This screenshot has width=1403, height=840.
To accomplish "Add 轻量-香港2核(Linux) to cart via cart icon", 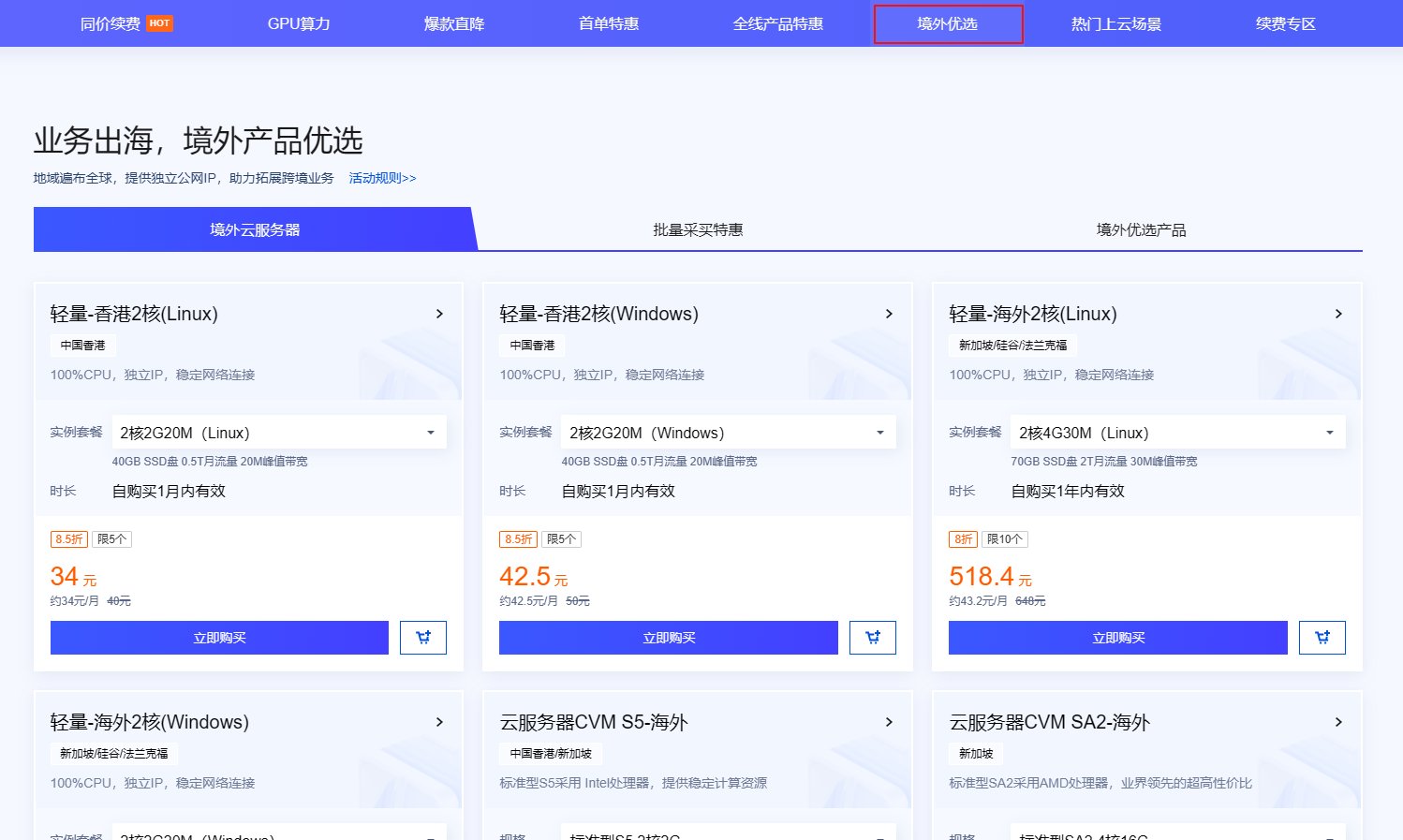I will [423, 638].
